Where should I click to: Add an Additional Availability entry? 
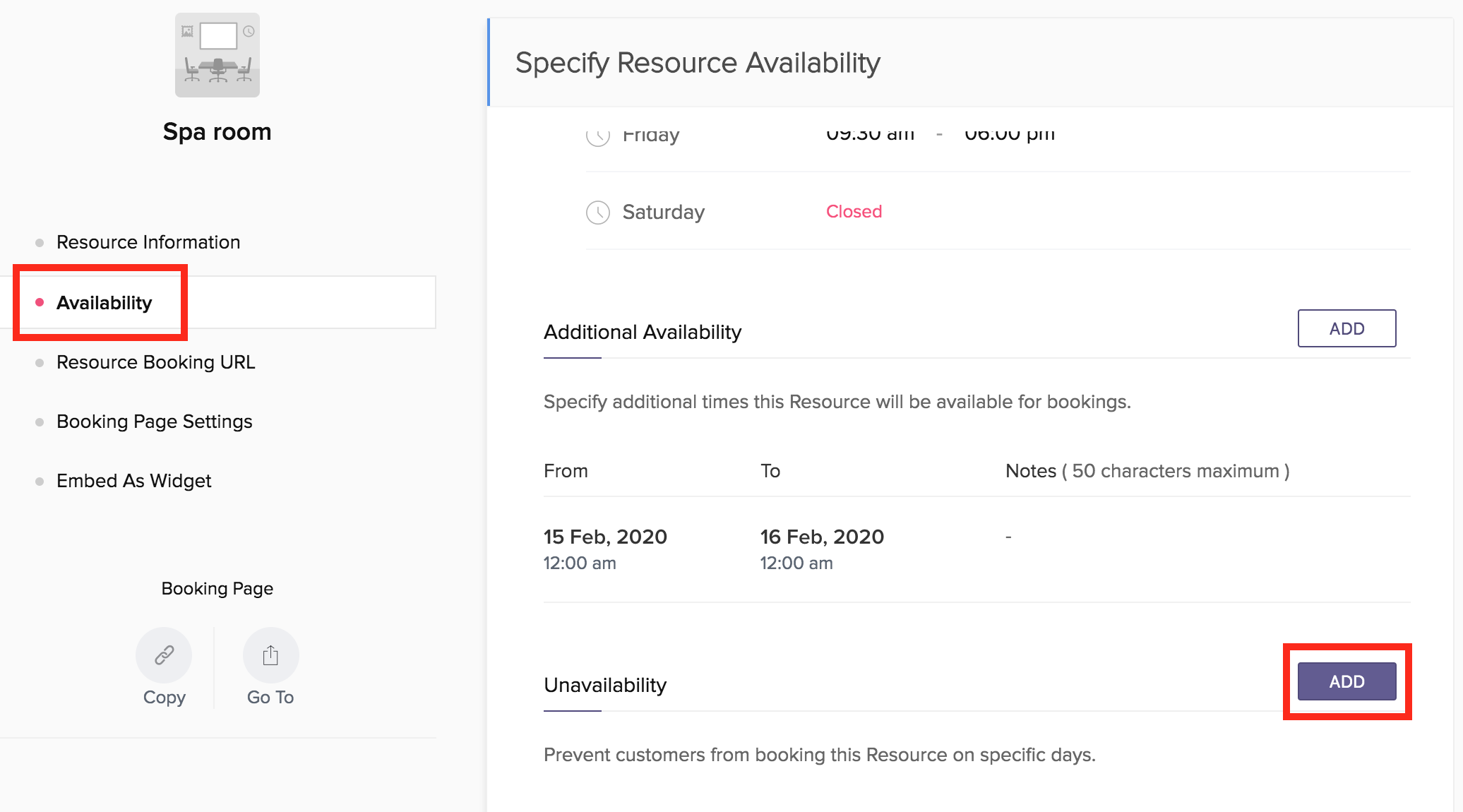tap(1346, 328)
